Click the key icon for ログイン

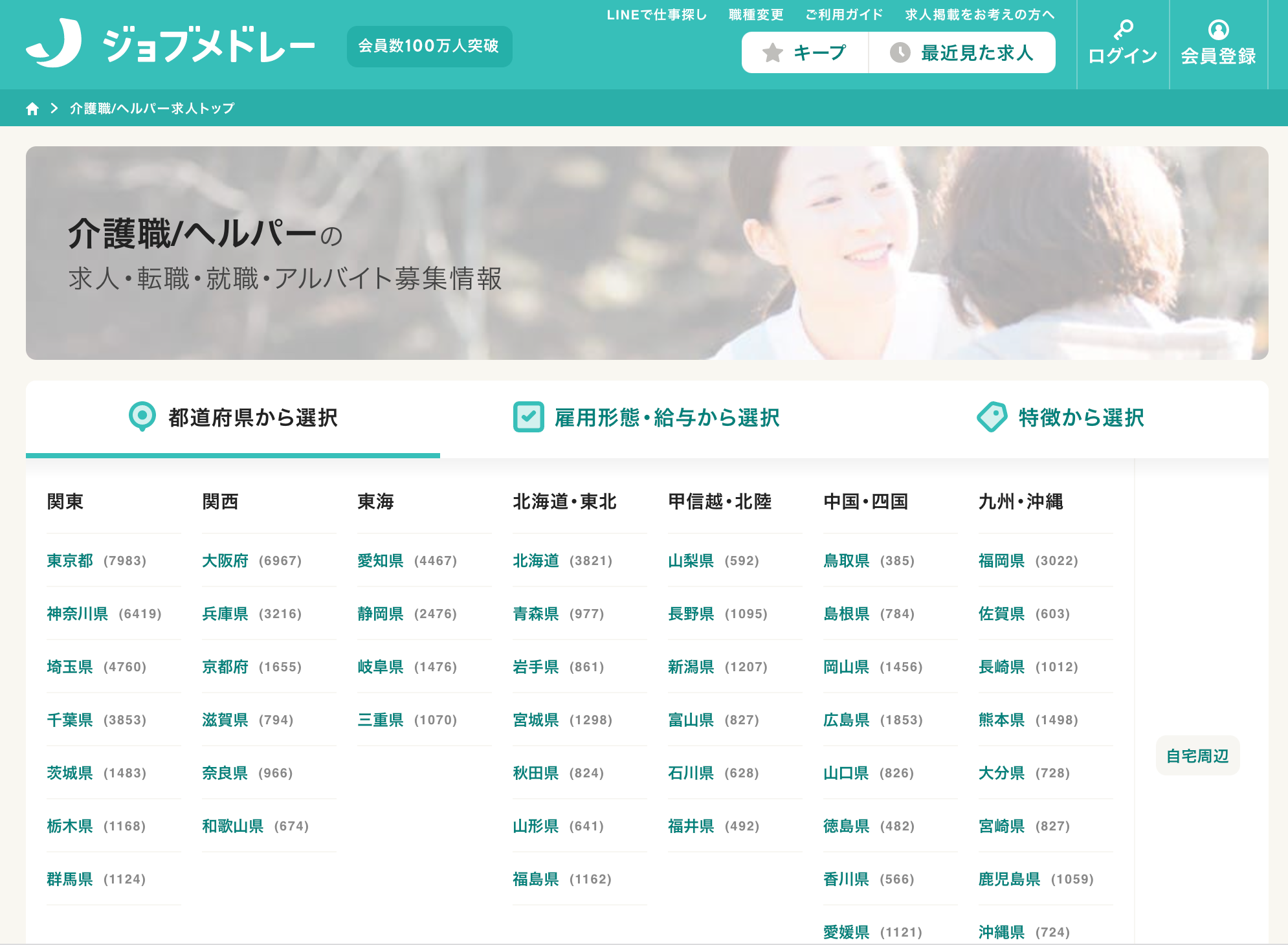coord(1123,29)
